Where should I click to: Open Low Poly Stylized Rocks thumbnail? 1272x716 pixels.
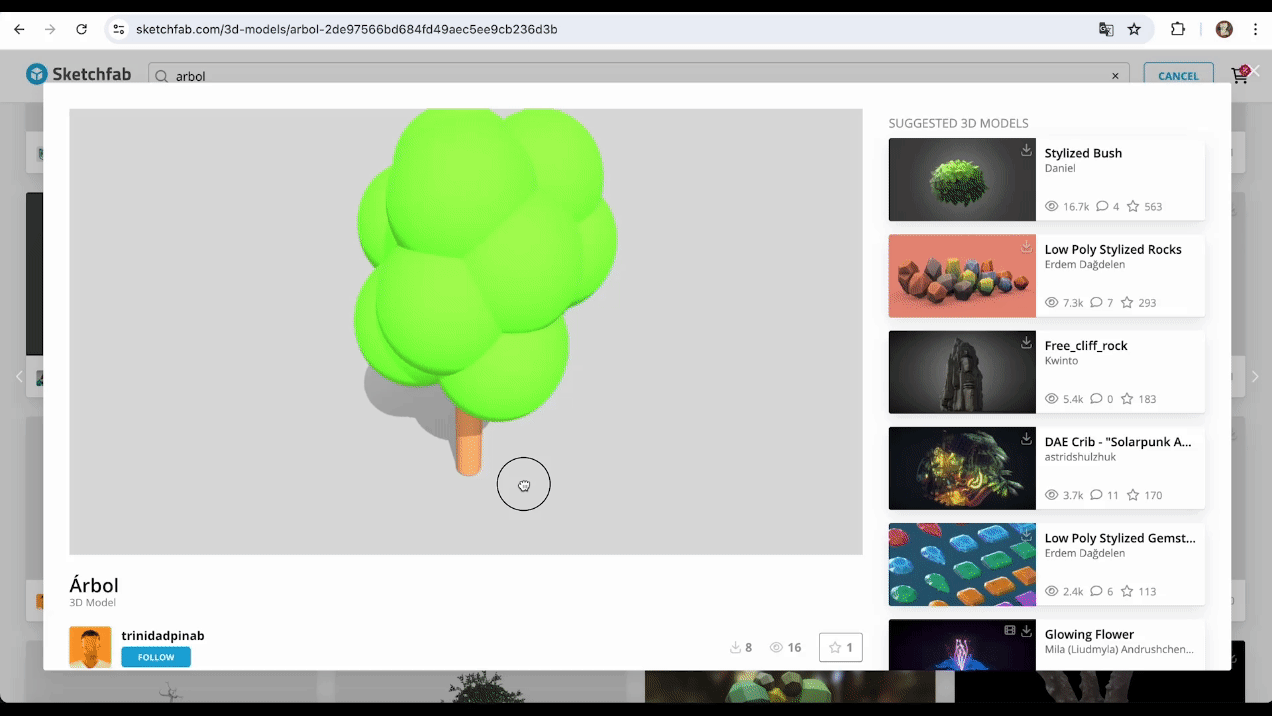click(961, 276)
